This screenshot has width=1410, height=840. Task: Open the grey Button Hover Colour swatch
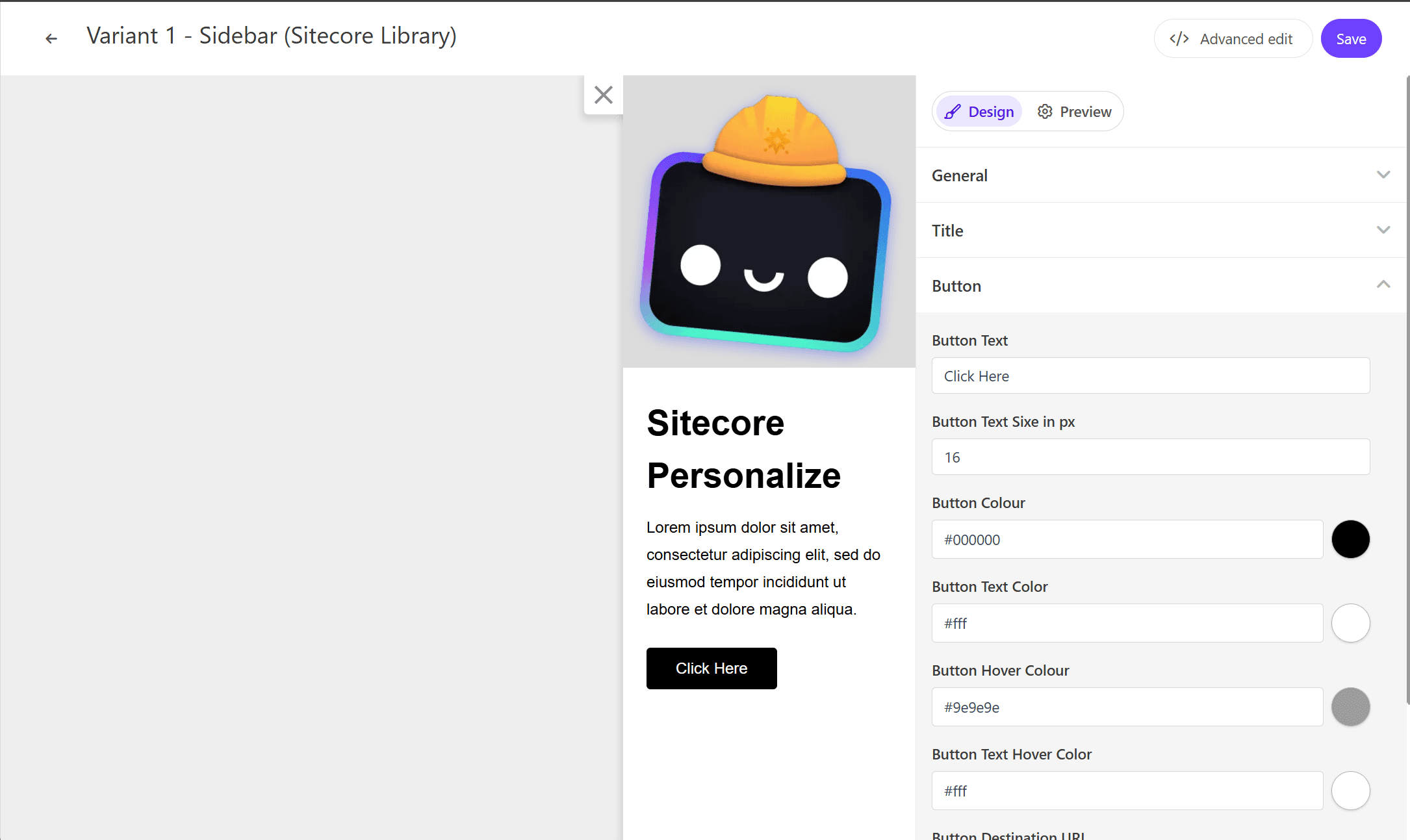(x=1350, y=707)
